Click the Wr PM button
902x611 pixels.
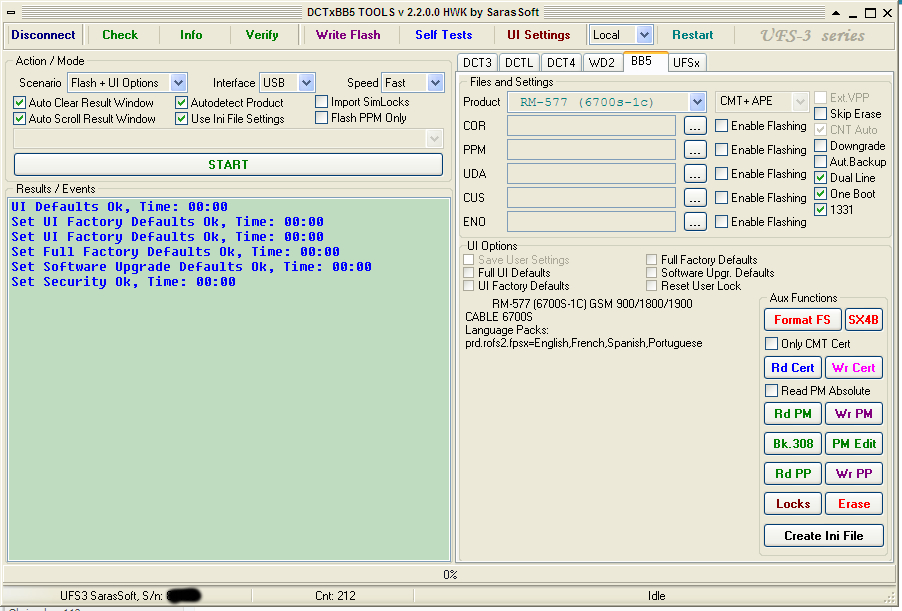pyautogui.click(x=854, y=414)
